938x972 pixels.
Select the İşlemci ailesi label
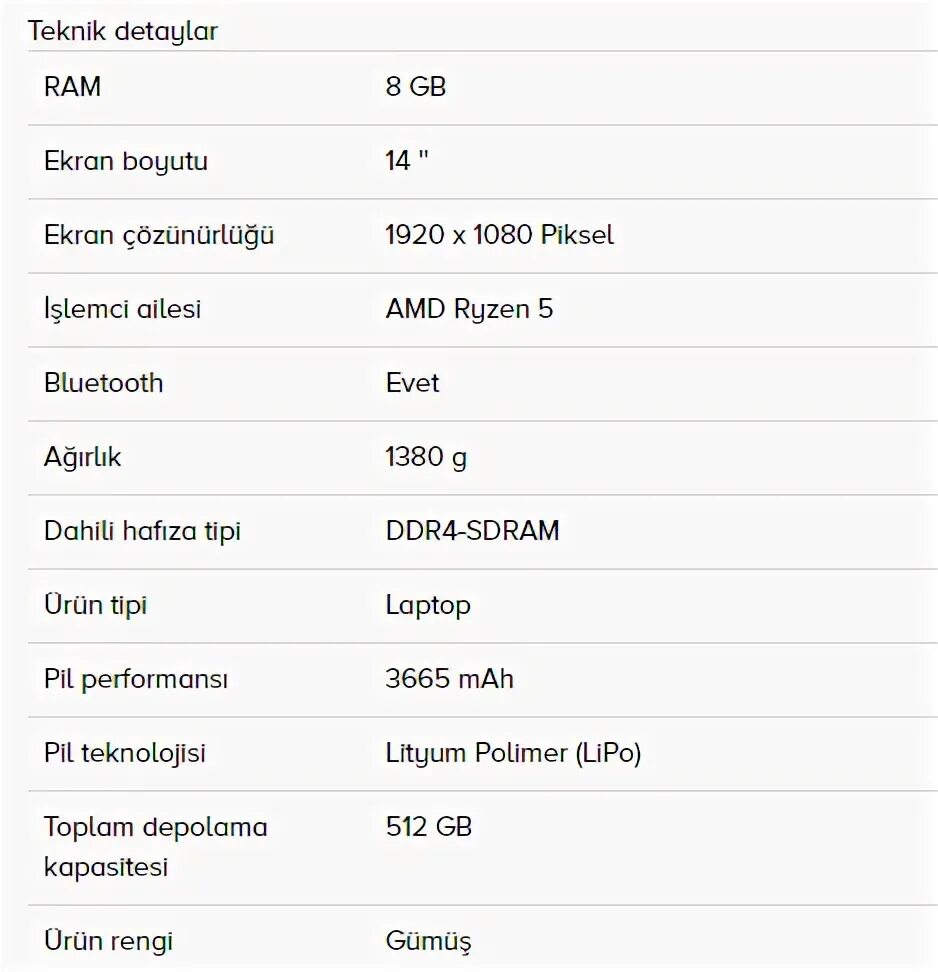tap(123, 309)
